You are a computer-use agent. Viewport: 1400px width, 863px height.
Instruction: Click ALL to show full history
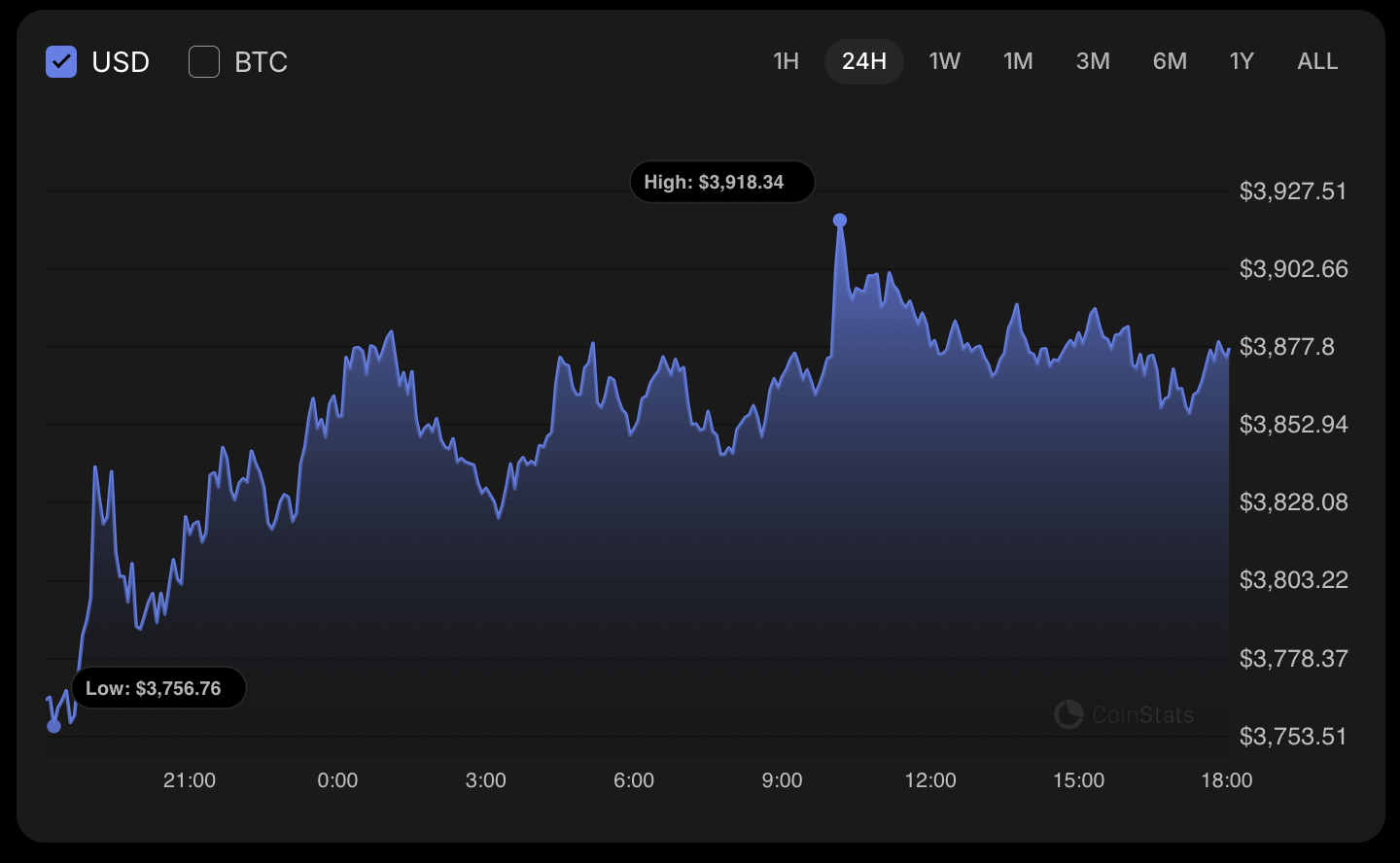coord(1317,61)
